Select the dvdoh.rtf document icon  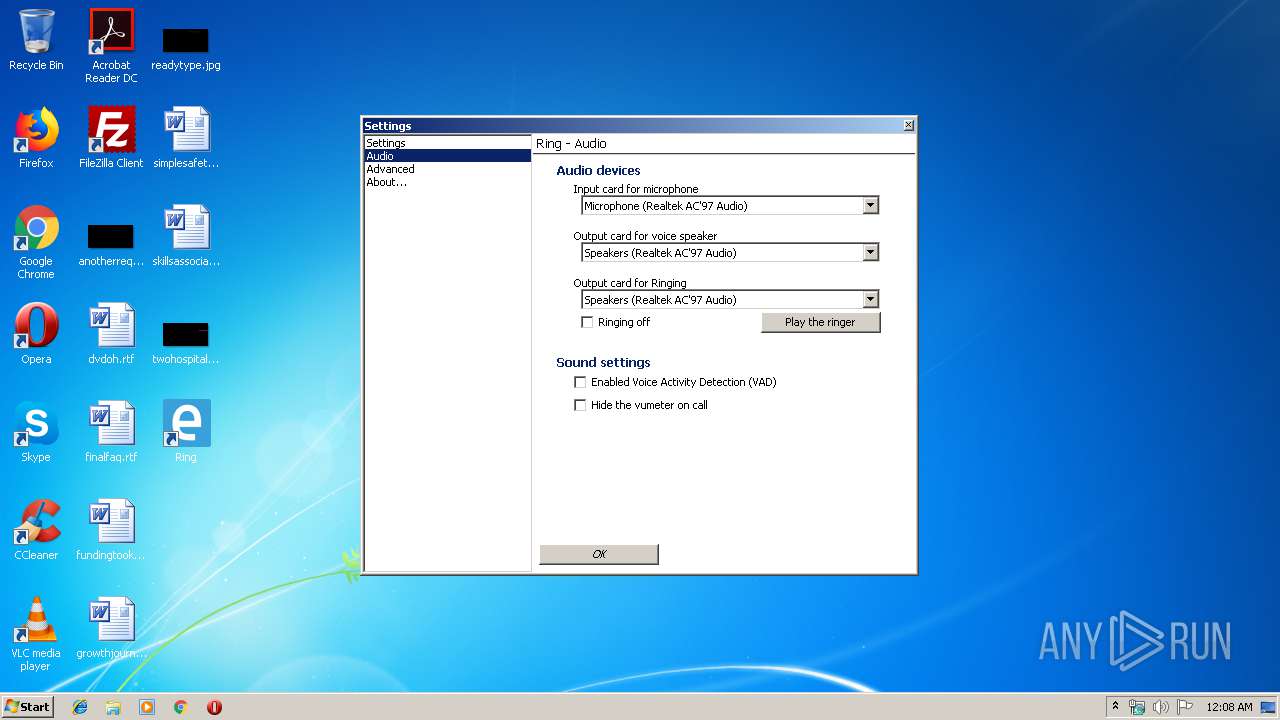pos(111,334)
